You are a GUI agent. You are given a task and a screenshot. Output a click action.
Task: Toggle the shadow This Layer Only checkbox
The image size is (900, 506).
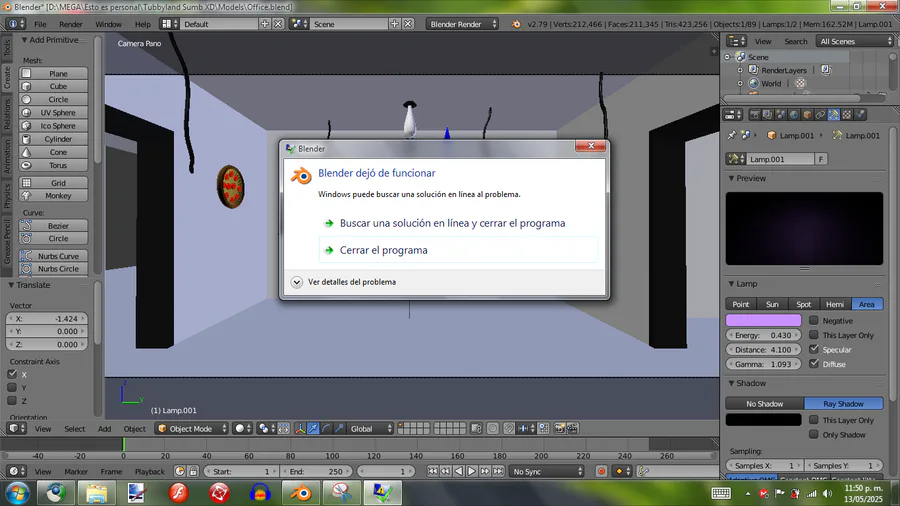click(814, 419)
